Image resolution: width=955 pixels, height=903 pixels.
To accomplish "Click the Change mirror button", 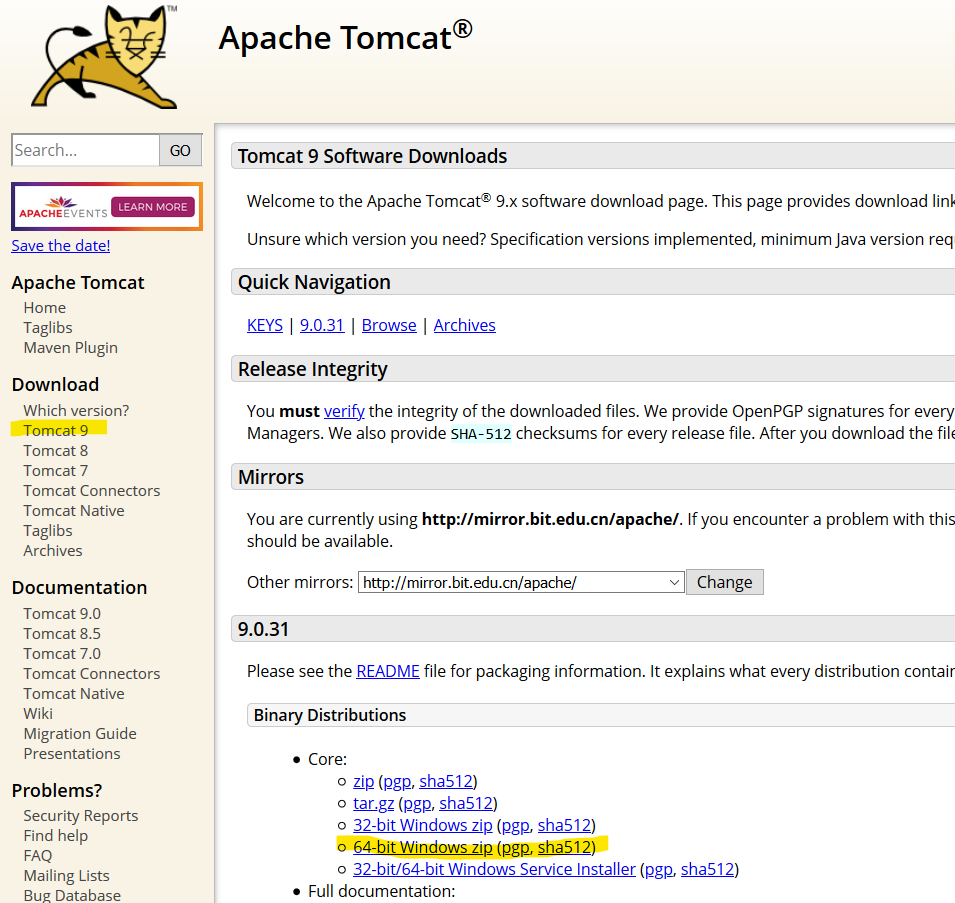I will 725,583.
